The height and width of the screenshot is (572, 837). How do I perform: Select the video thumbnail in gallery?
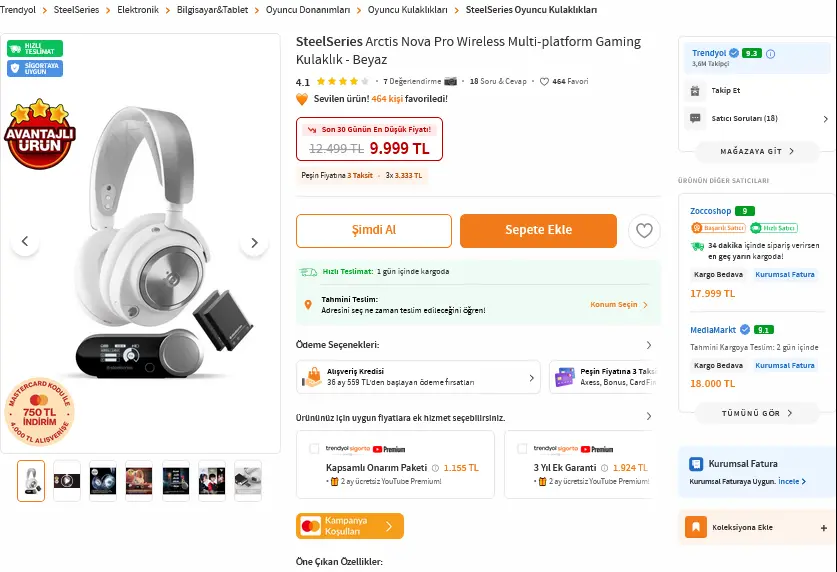click(x=67, y=481)
